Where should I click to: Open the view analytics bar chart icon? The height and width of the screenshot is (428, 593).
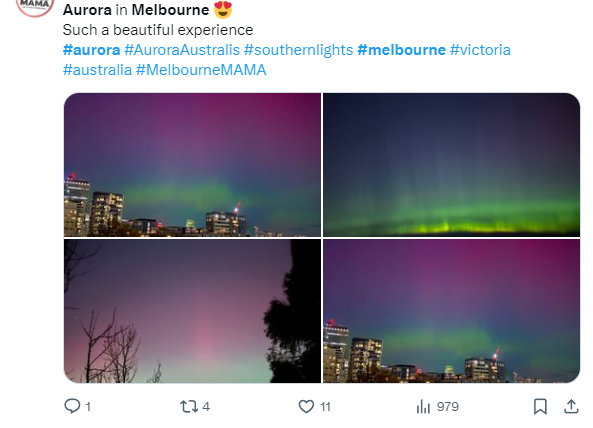click(423, 407)
